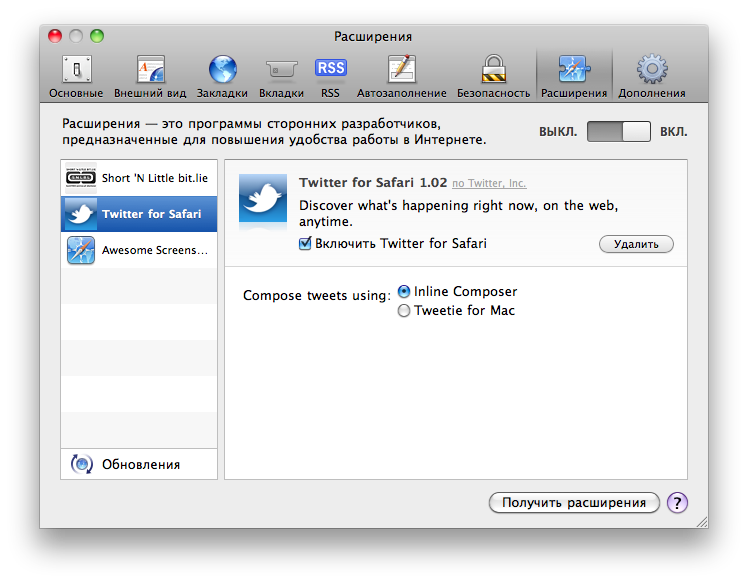748x583 pixels.
Task: Choose the Inline Composer radio option
Action: [404, 292]
